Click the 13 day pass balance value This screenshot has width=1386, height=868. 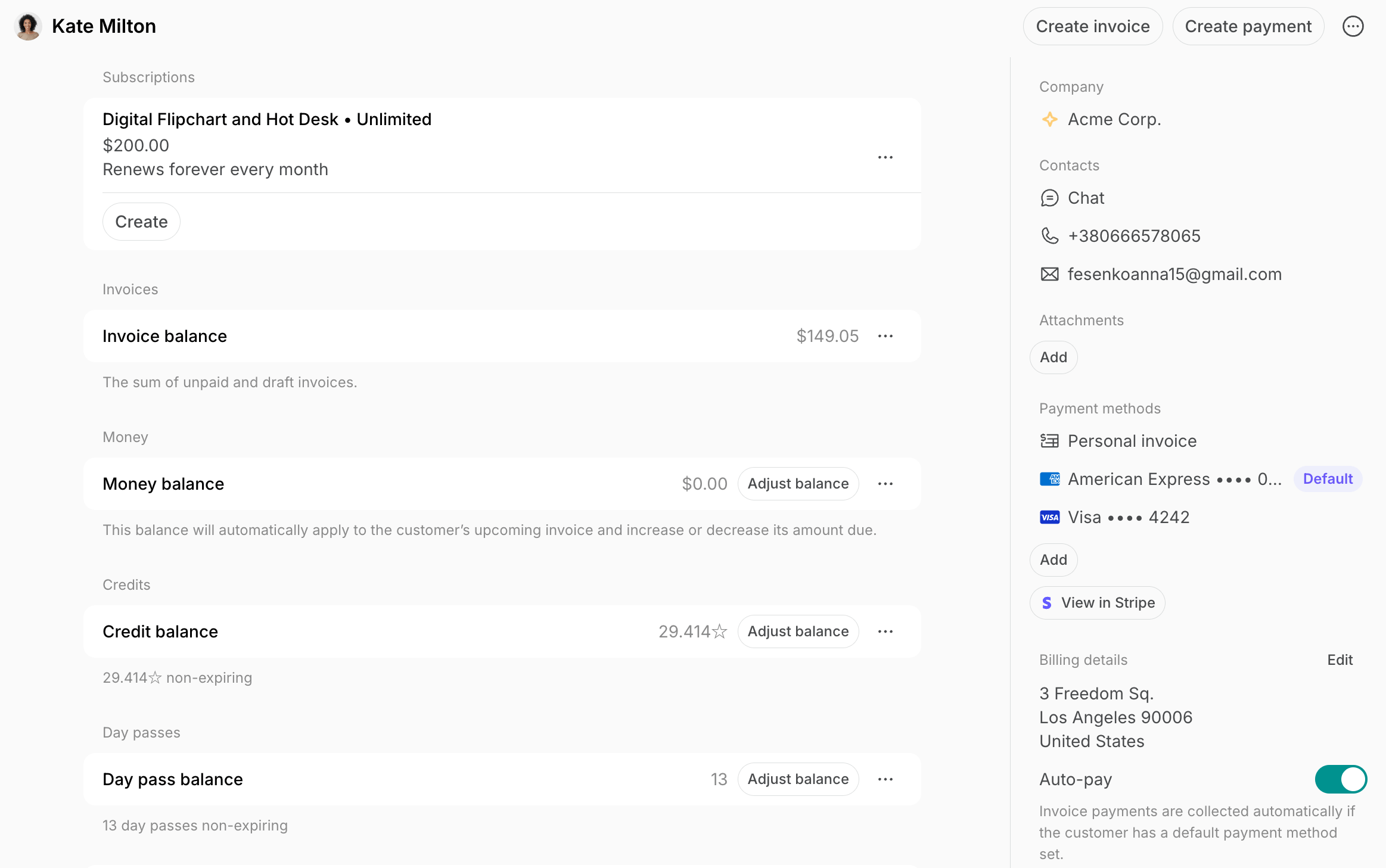point(719,779)
